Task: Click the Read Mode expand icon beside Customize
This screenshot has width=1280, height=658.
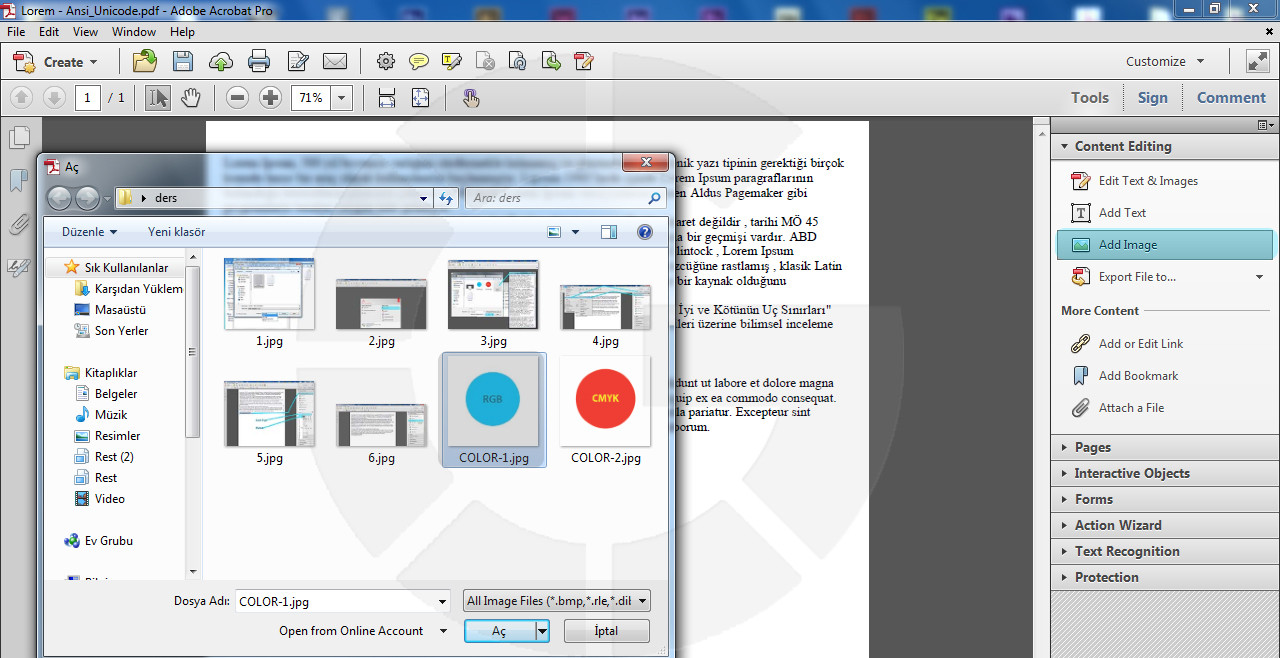Action: [1257, 61]
